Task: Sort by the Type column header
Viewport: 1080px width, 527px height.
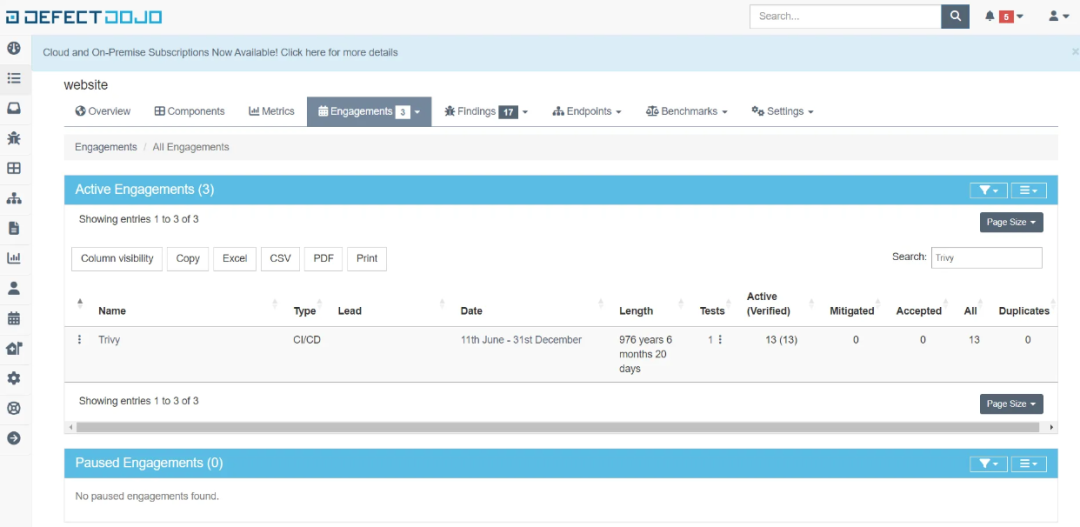Action: pos(304,311)
